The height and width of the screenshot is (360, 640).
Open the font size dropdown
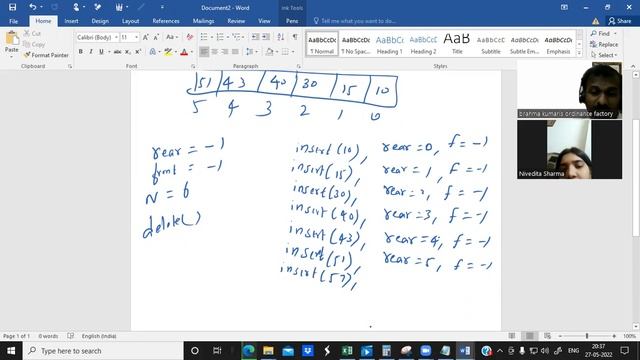[x=136, y=37]
